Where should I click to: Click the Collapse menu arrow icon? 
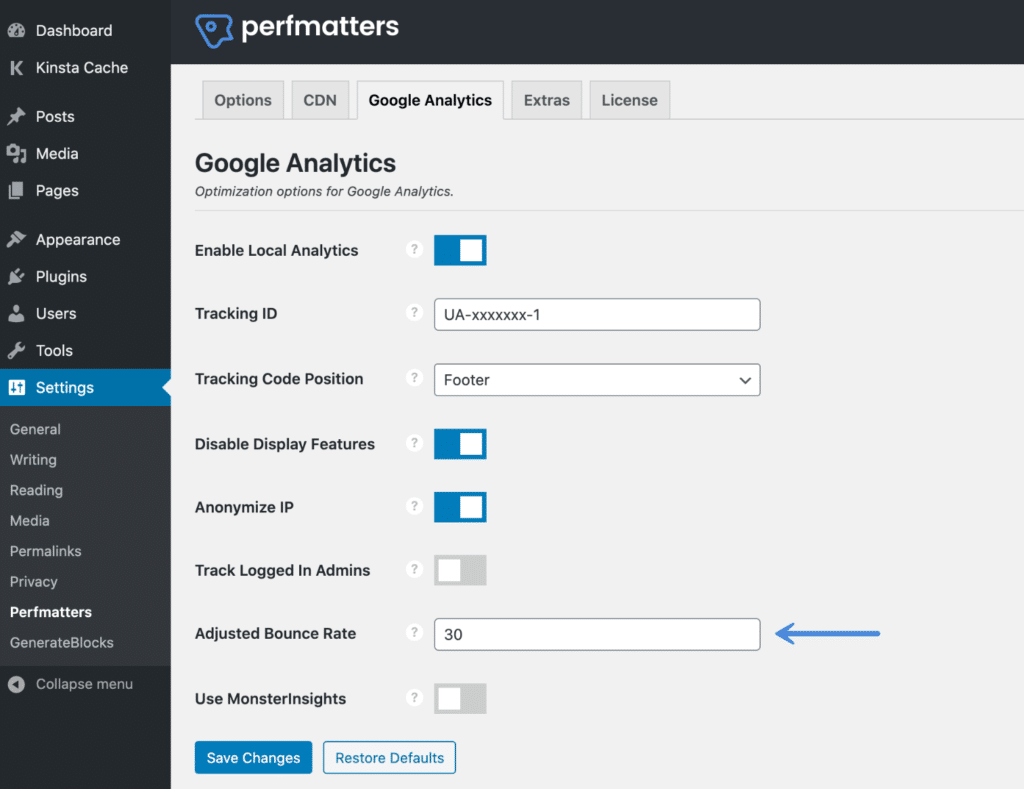[x=16, y=684]
